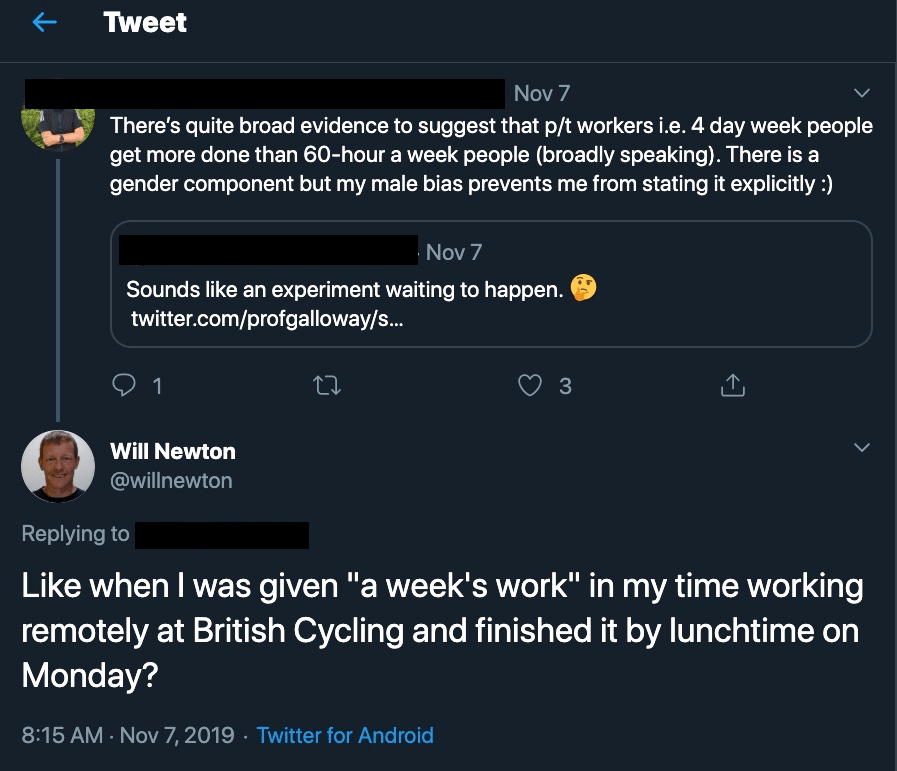
Task: Retweet the post about 4 day weeks
Action: pyautogui.click(x=326, y=385)
